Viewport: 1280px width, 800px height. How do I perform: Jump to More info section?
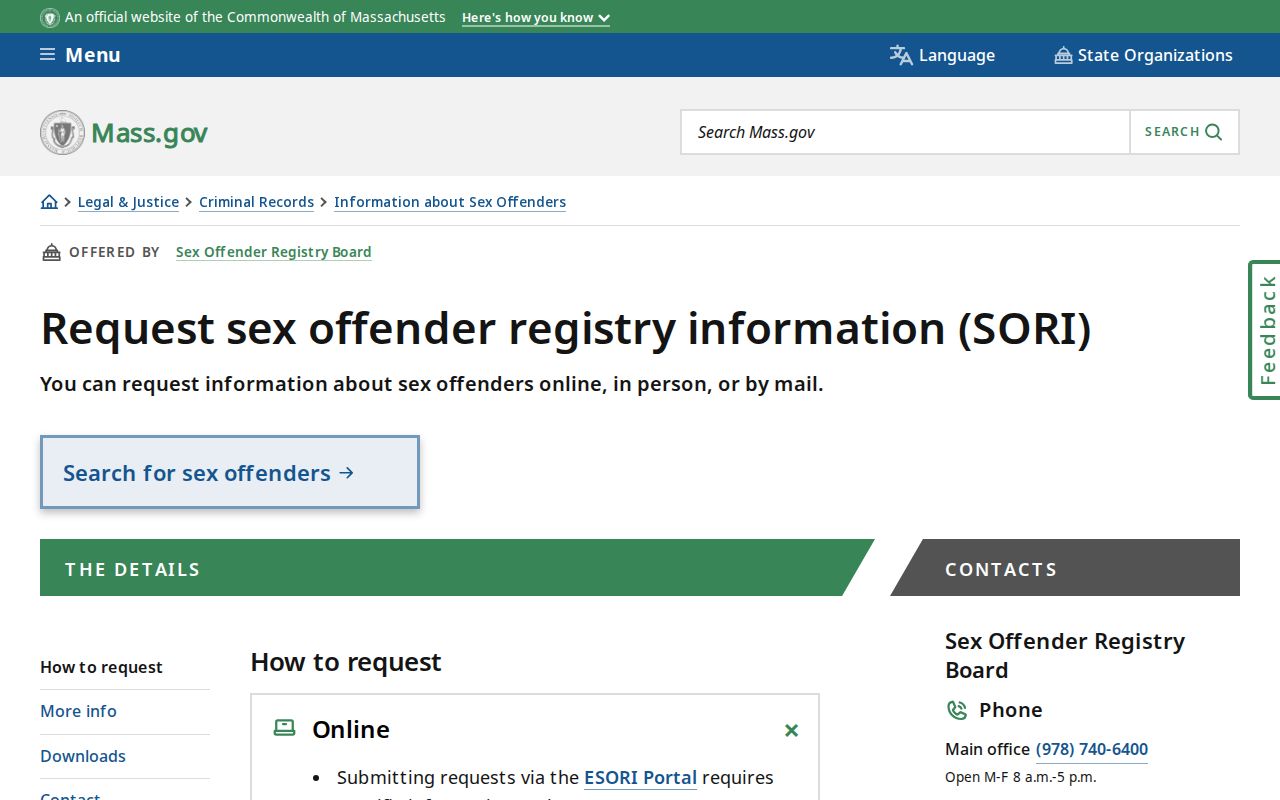pyautogui.click(x=78, y=711)
